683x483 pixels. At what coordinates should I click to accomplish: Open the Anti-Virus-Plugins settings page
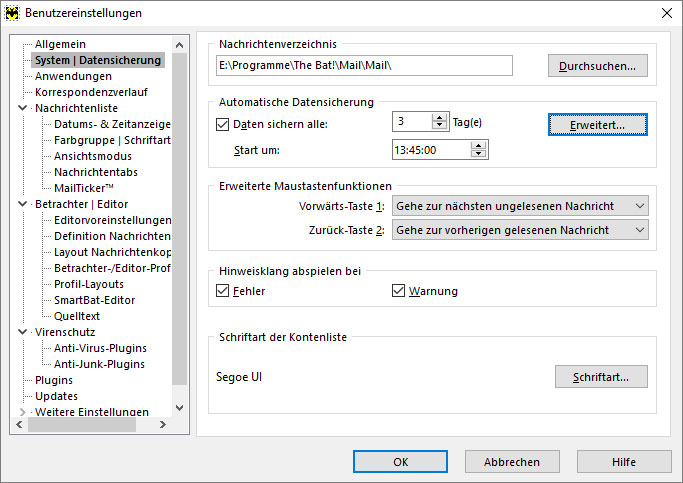[99, 348]
